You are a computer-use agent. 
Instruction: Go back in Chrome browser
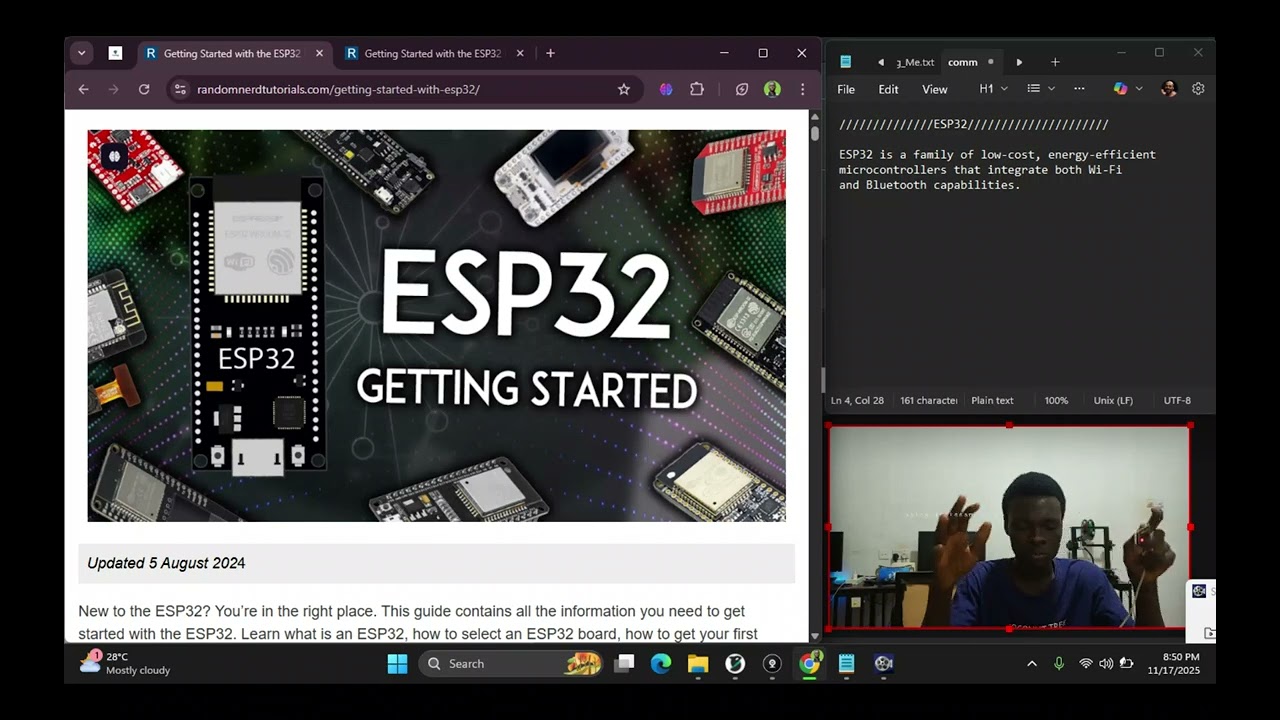click(x=84, y=89)
